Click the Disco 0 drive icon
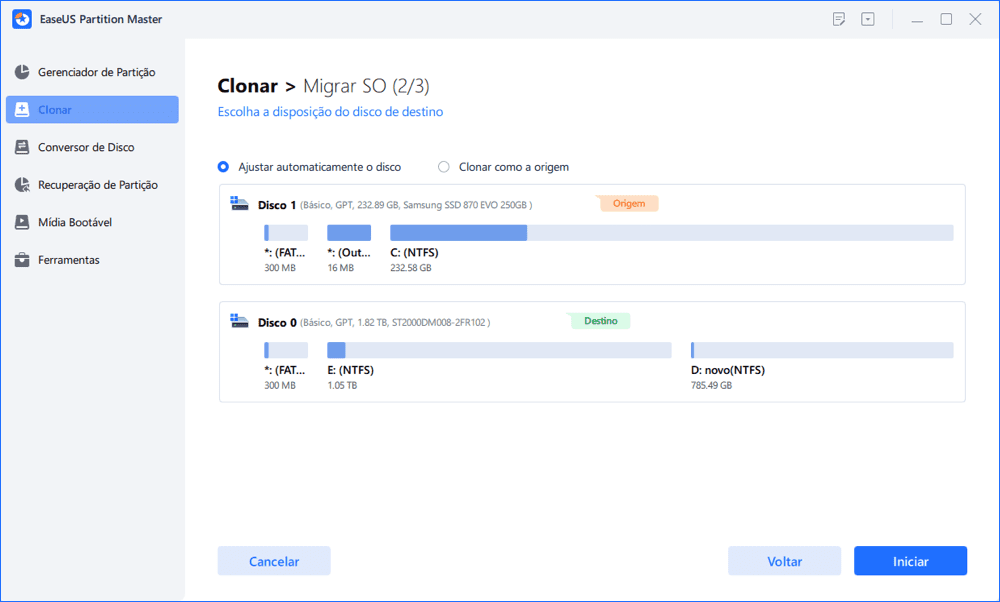The width and height of the screenshot is (1000, 602). (x=240, y=321)
